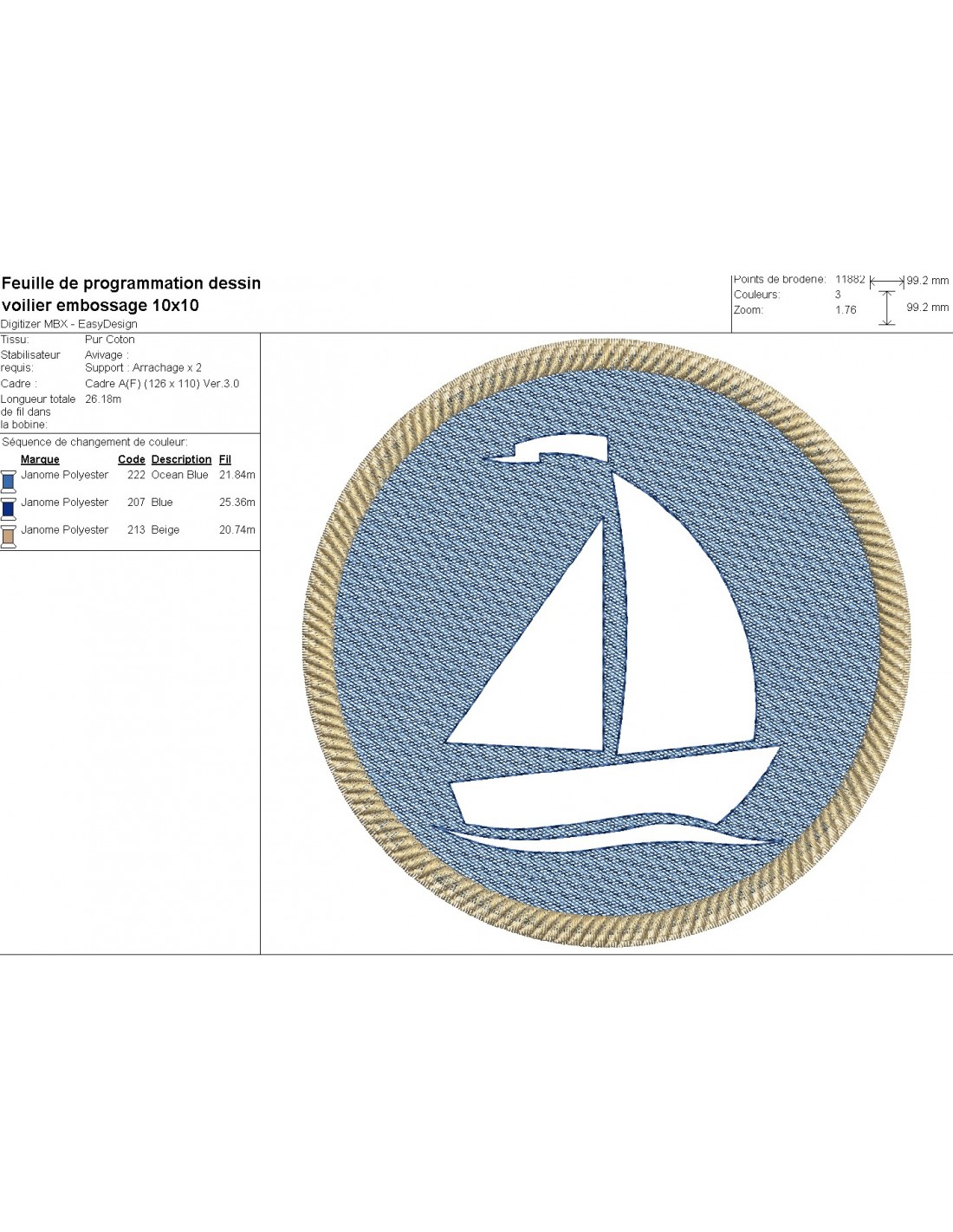Click the Cadre A(F) frame setting text

[162, 384]
